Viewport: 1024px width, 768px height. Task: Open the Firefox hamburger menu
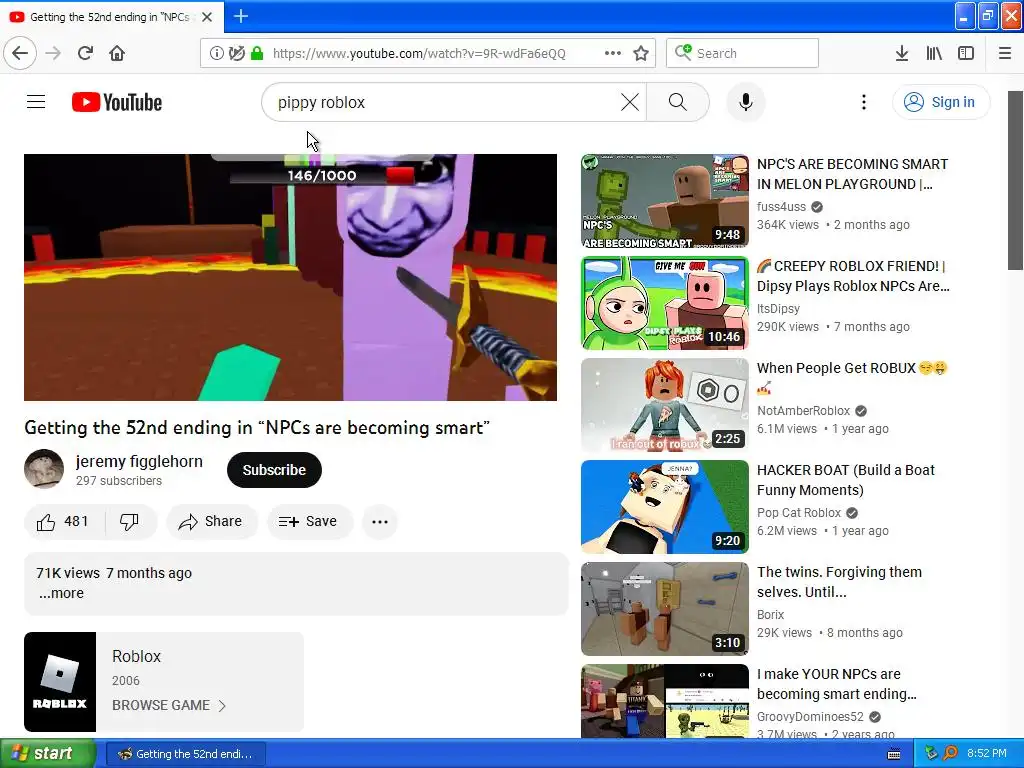(x=1005, y=53)
